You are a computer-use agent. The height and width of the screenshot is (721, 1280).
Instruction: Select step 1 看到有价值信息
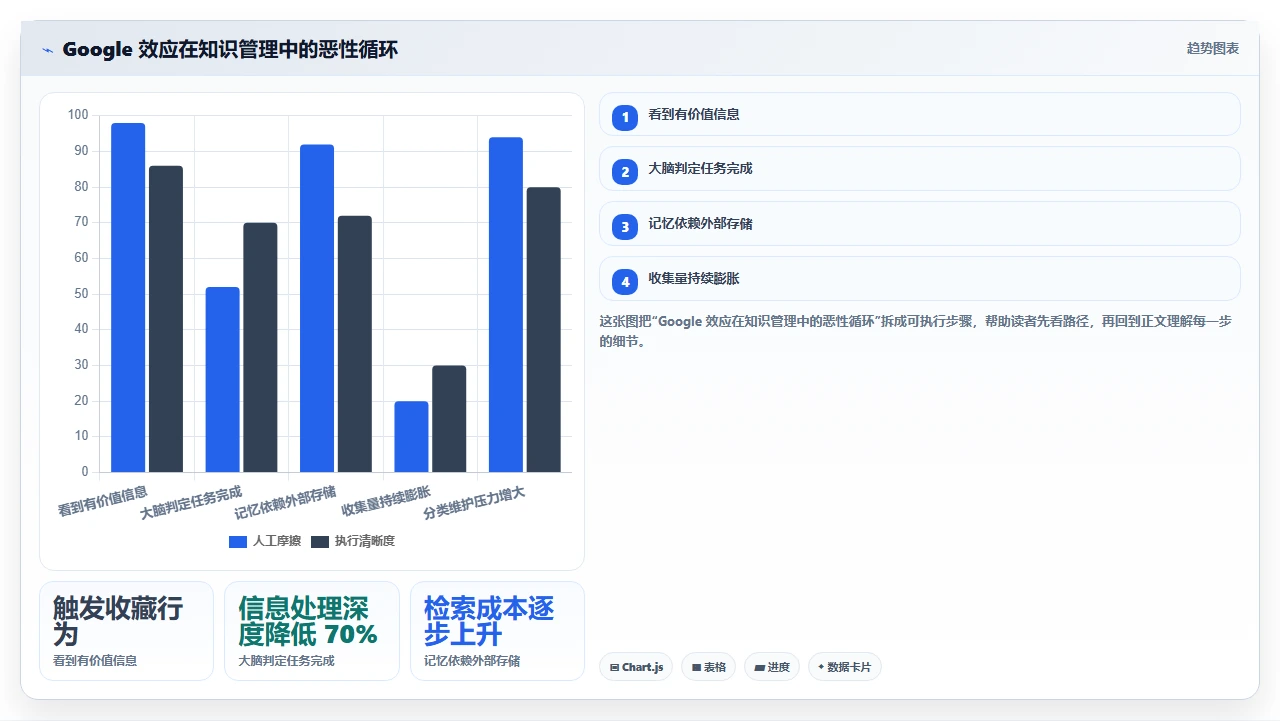pos(919,114)
